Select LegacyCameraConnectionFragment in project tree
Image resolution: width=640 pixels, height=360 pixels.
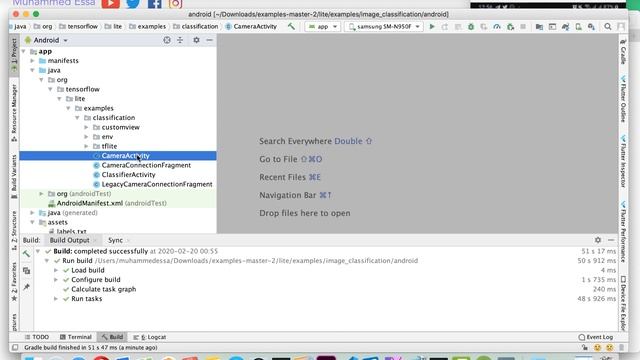coord(157,184)
